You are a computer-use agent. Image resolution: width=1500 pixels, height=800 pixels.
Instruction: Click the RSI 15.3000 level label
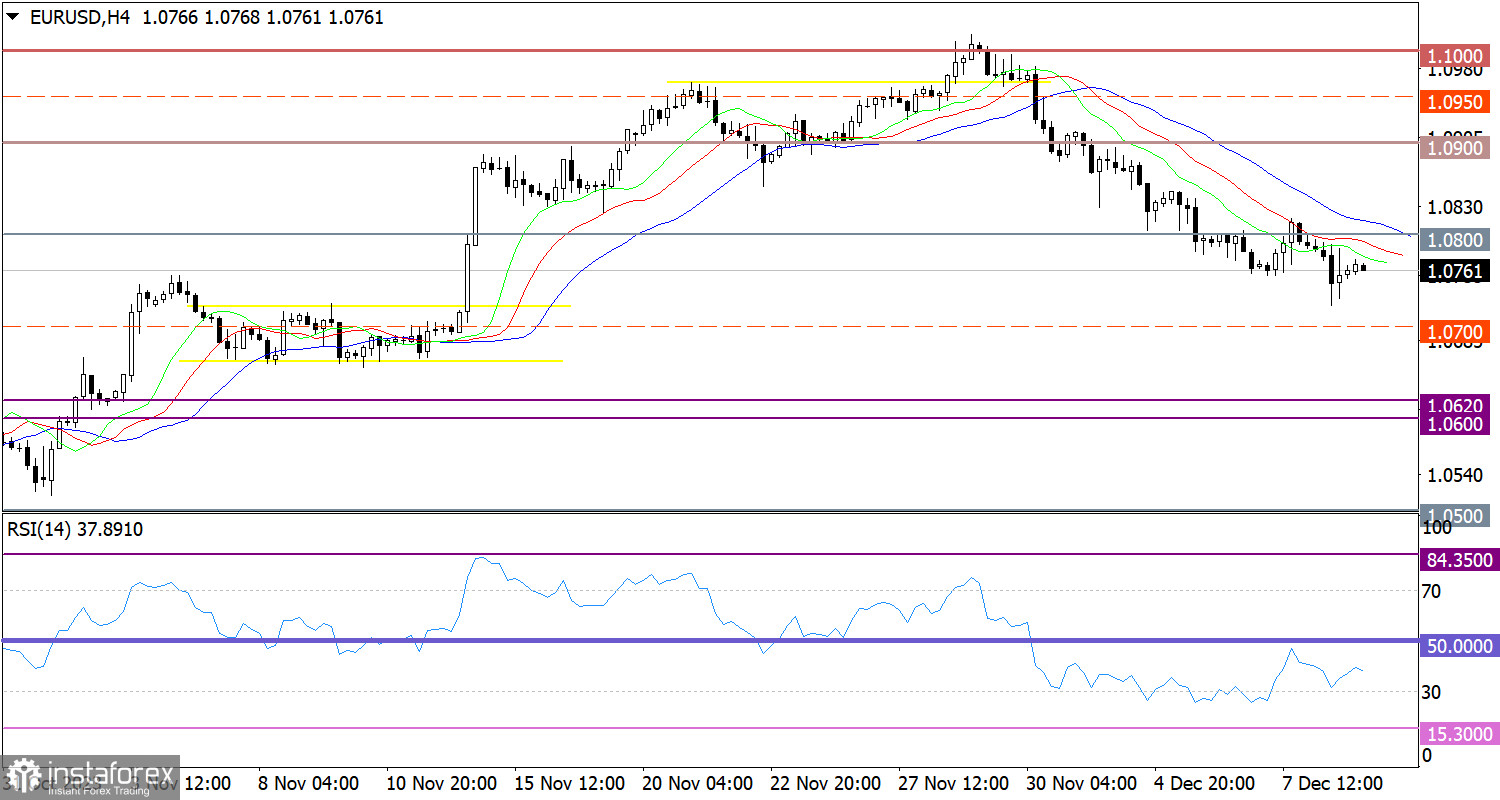1457,734
